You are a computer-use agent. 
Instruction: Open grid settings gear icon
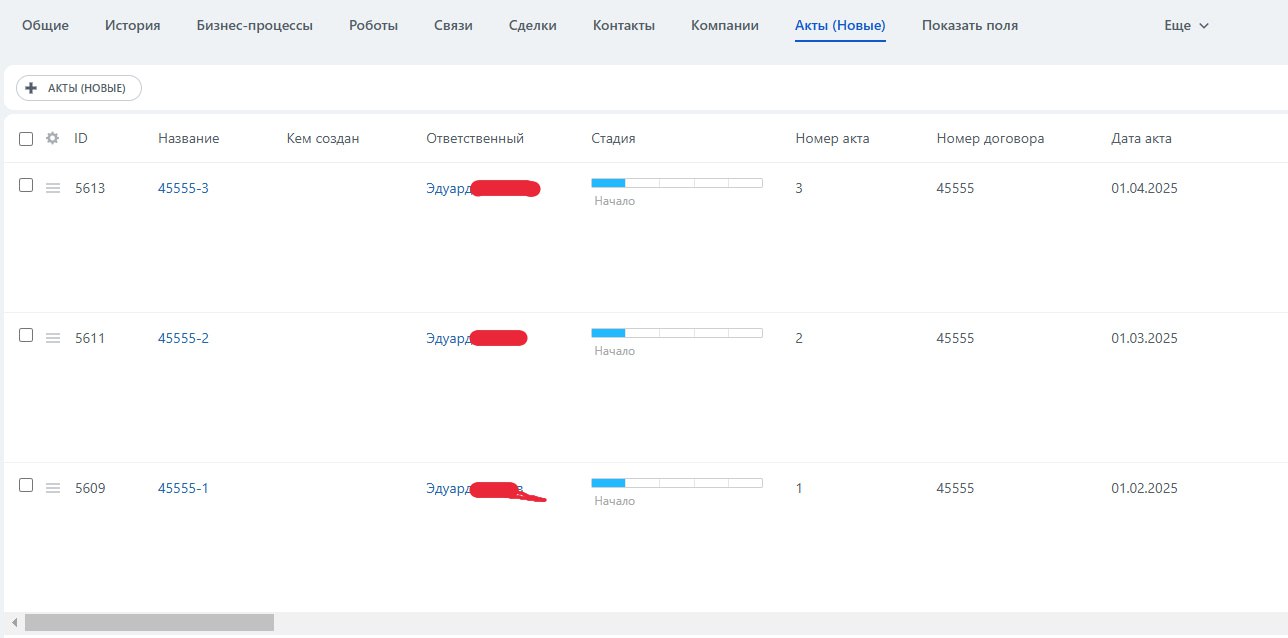pos(53,139)
